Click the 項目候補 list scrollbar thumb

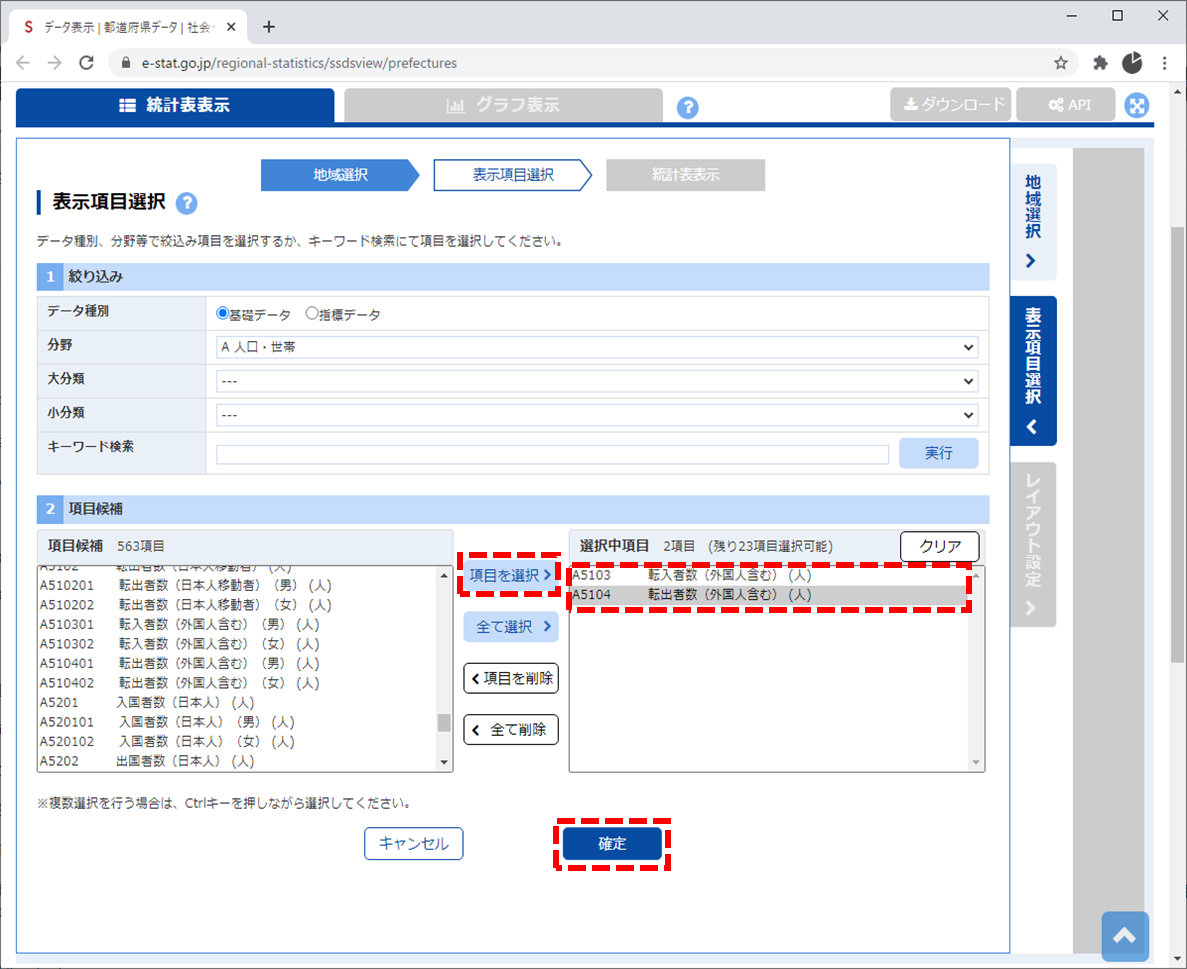coord(444,722)
